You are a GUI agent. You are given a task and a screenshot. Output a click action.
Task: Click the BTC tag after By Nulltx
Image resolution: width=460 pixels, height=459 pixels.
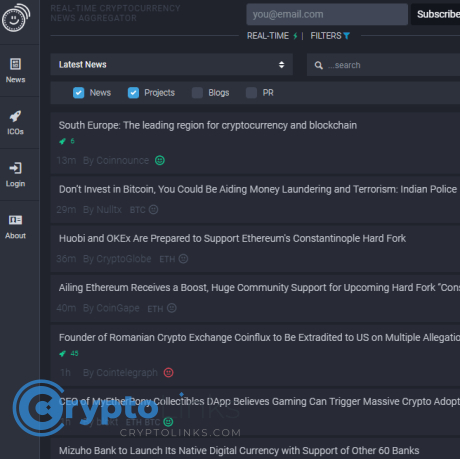pyautogui.click(x=137, y=210)
